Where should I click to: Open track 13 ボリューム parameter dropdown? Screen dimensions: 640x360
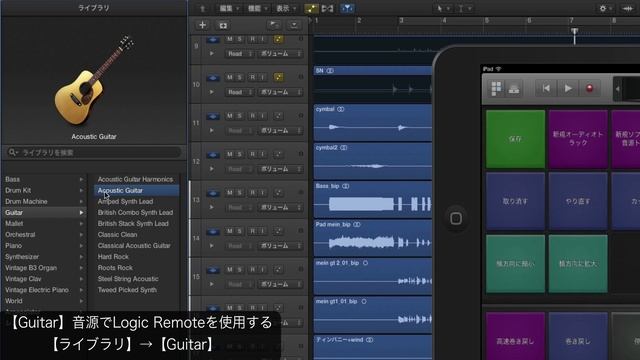click(280, 207)
